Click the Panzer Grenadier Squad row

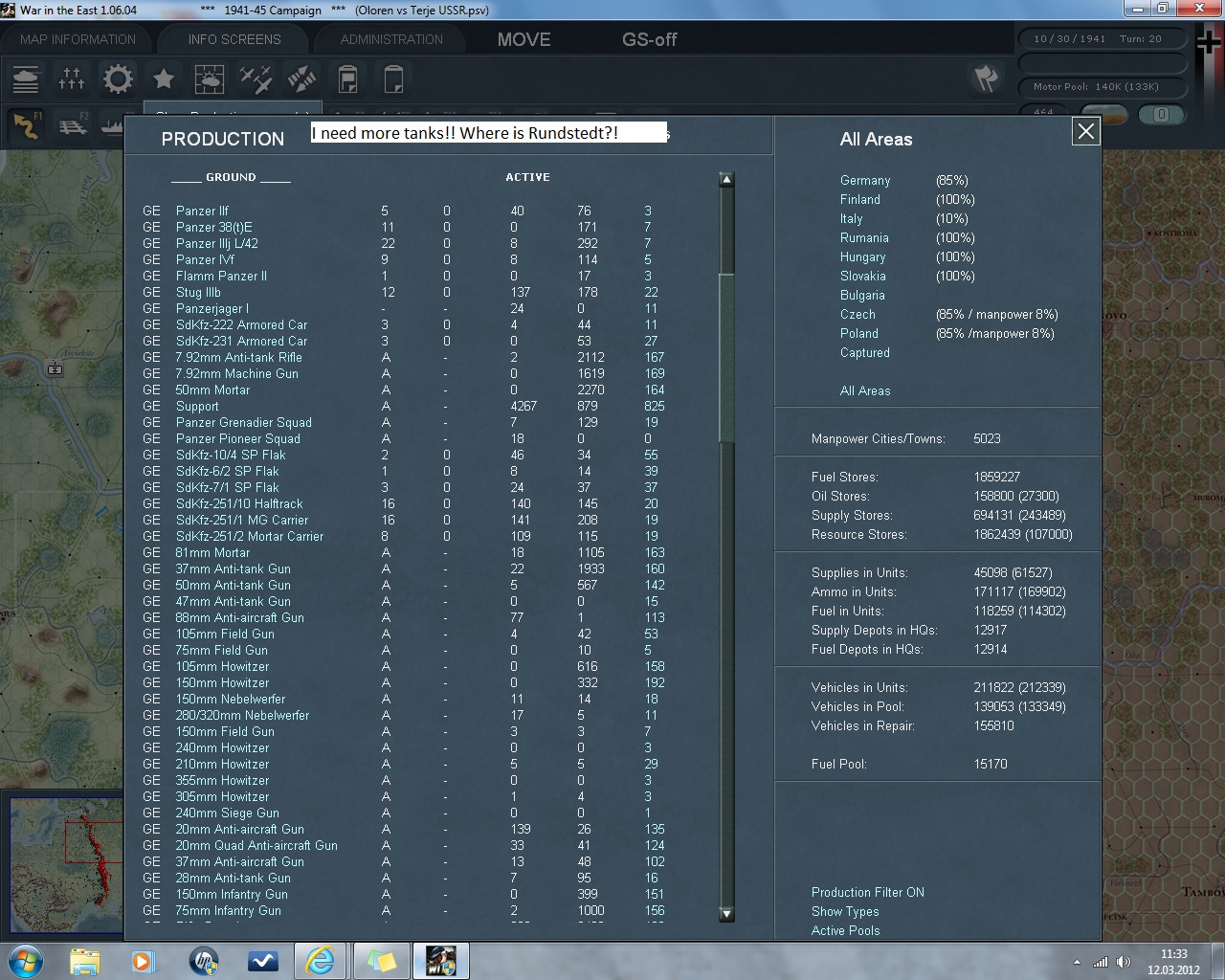coord(398,422)
